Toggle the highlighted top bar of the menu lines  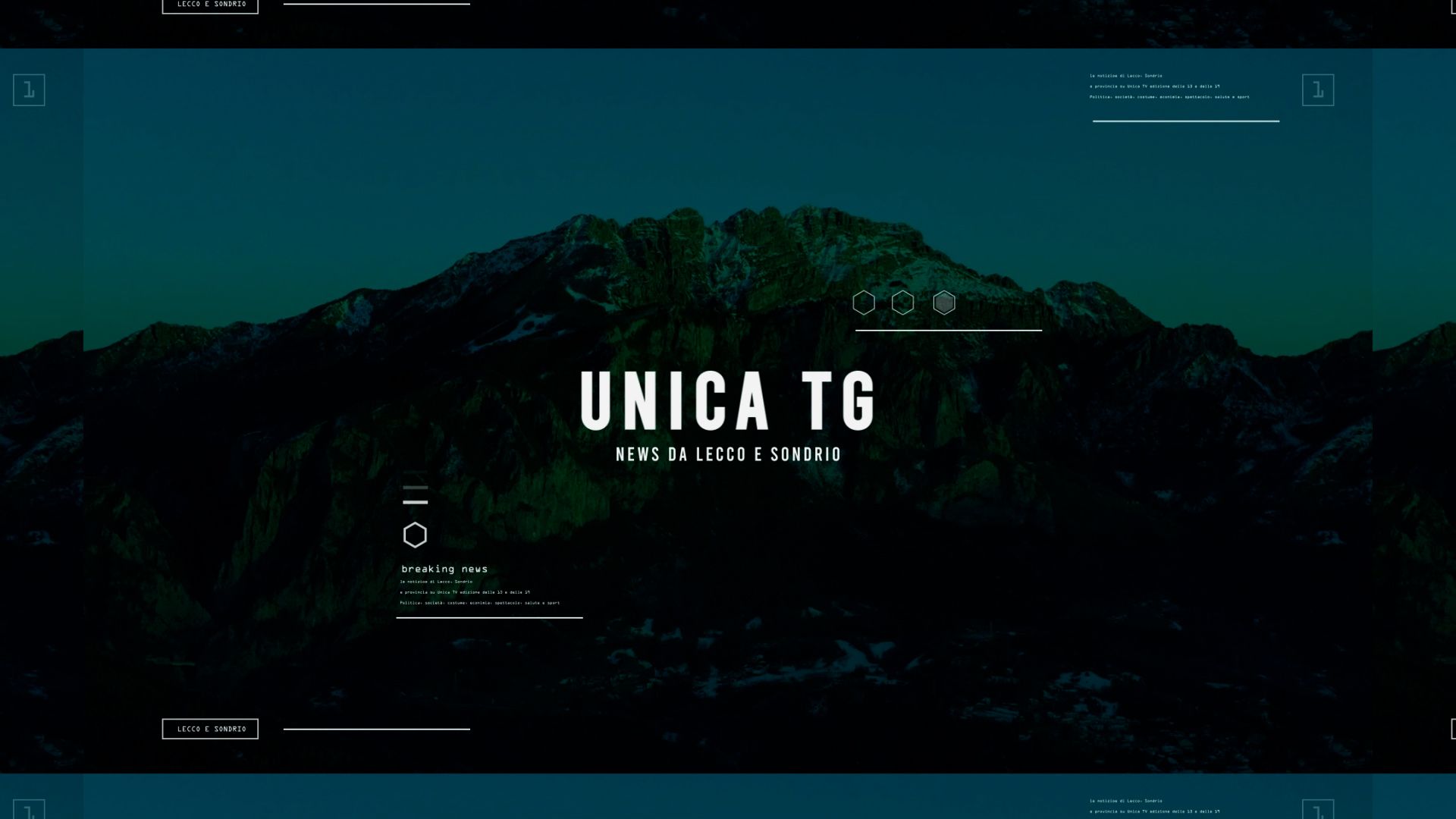click(414, 487)
